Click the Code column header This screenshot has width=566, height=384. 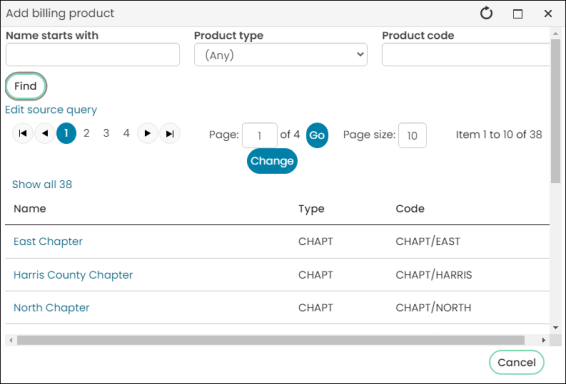pos(410,209)
